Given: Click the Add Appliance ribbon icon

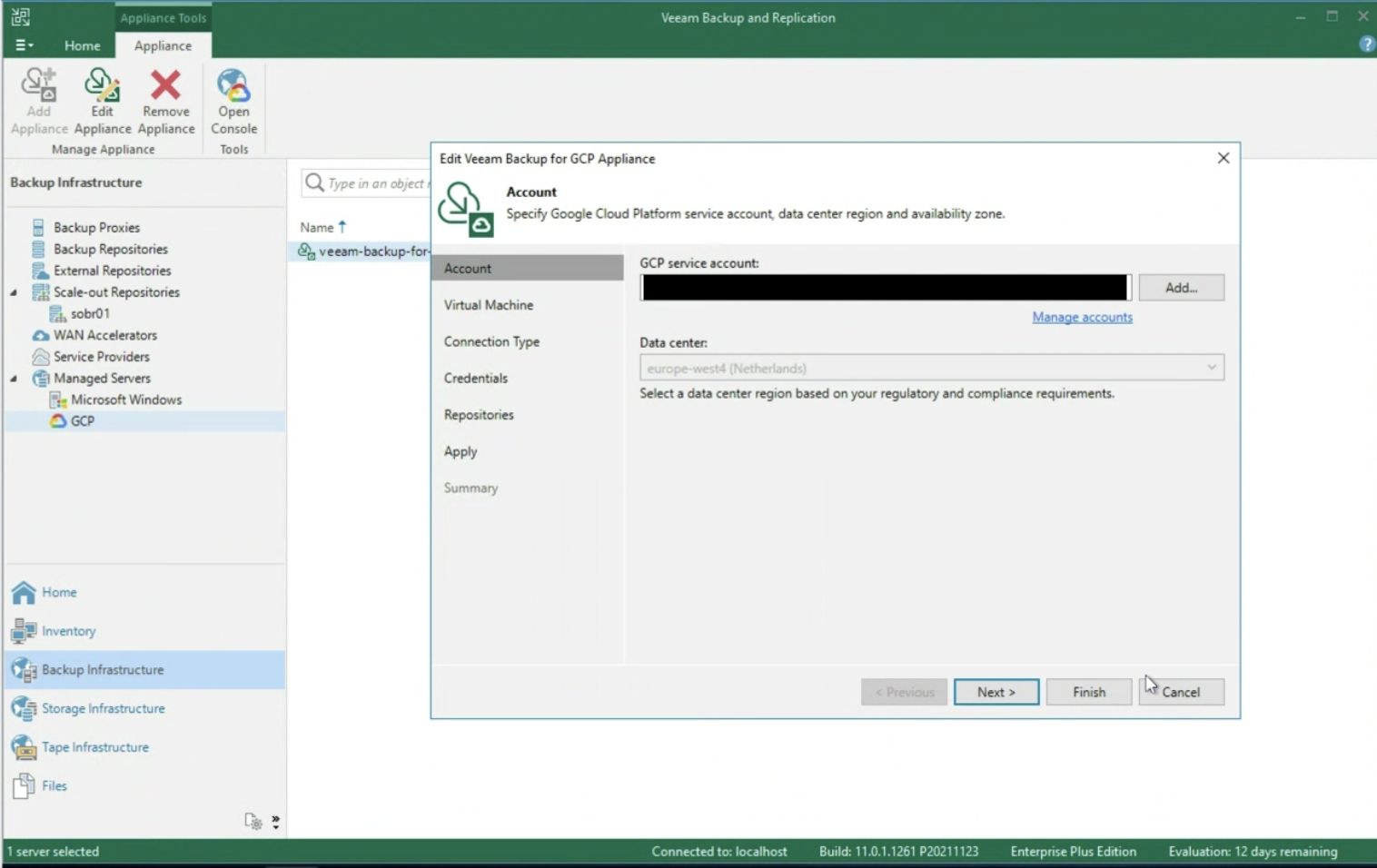Looking at the screenshot, I should click(x=39, y=85).
